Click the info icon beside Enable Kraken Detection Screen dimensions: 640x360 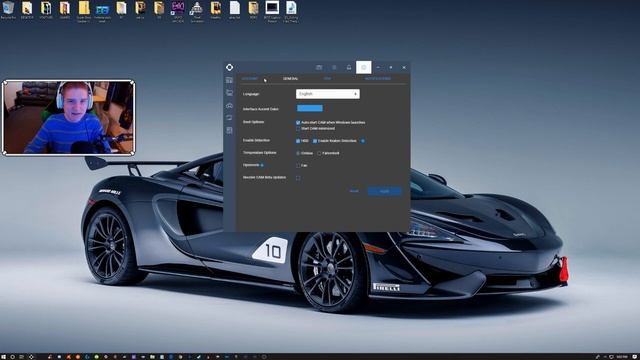[x=363, y=141]
